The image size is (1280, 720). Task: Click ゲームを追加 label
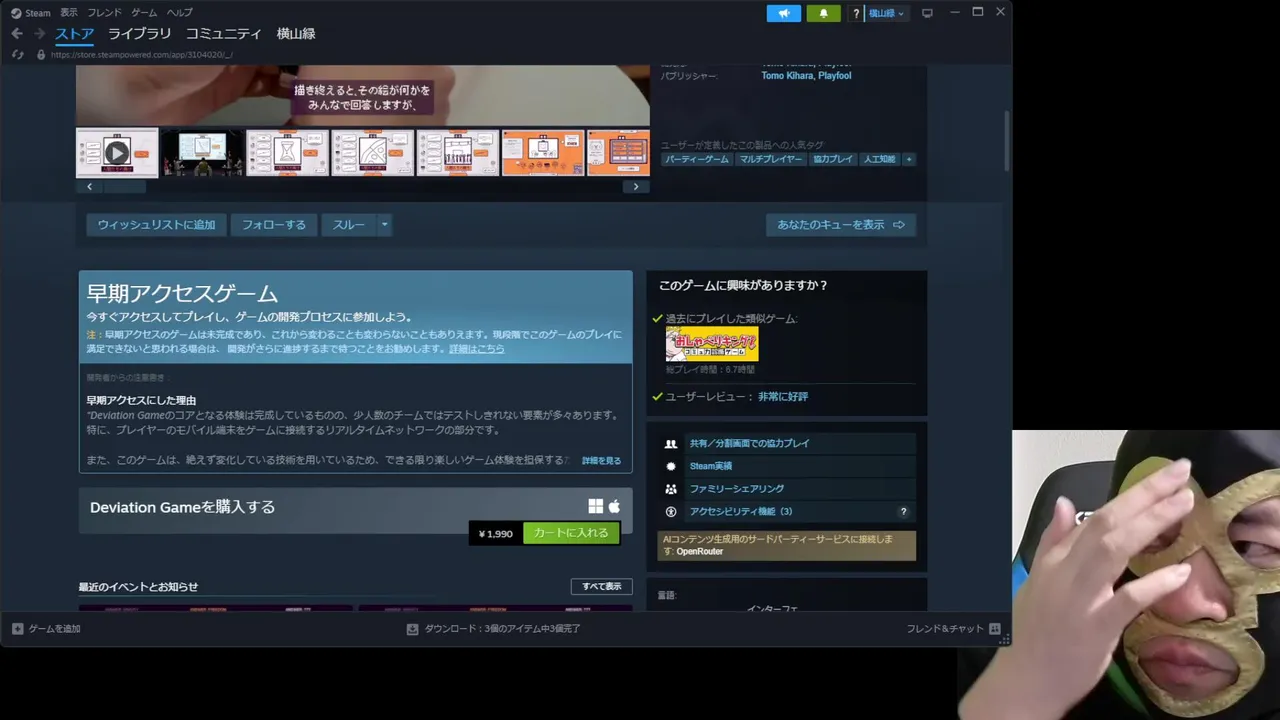[54, 629]
